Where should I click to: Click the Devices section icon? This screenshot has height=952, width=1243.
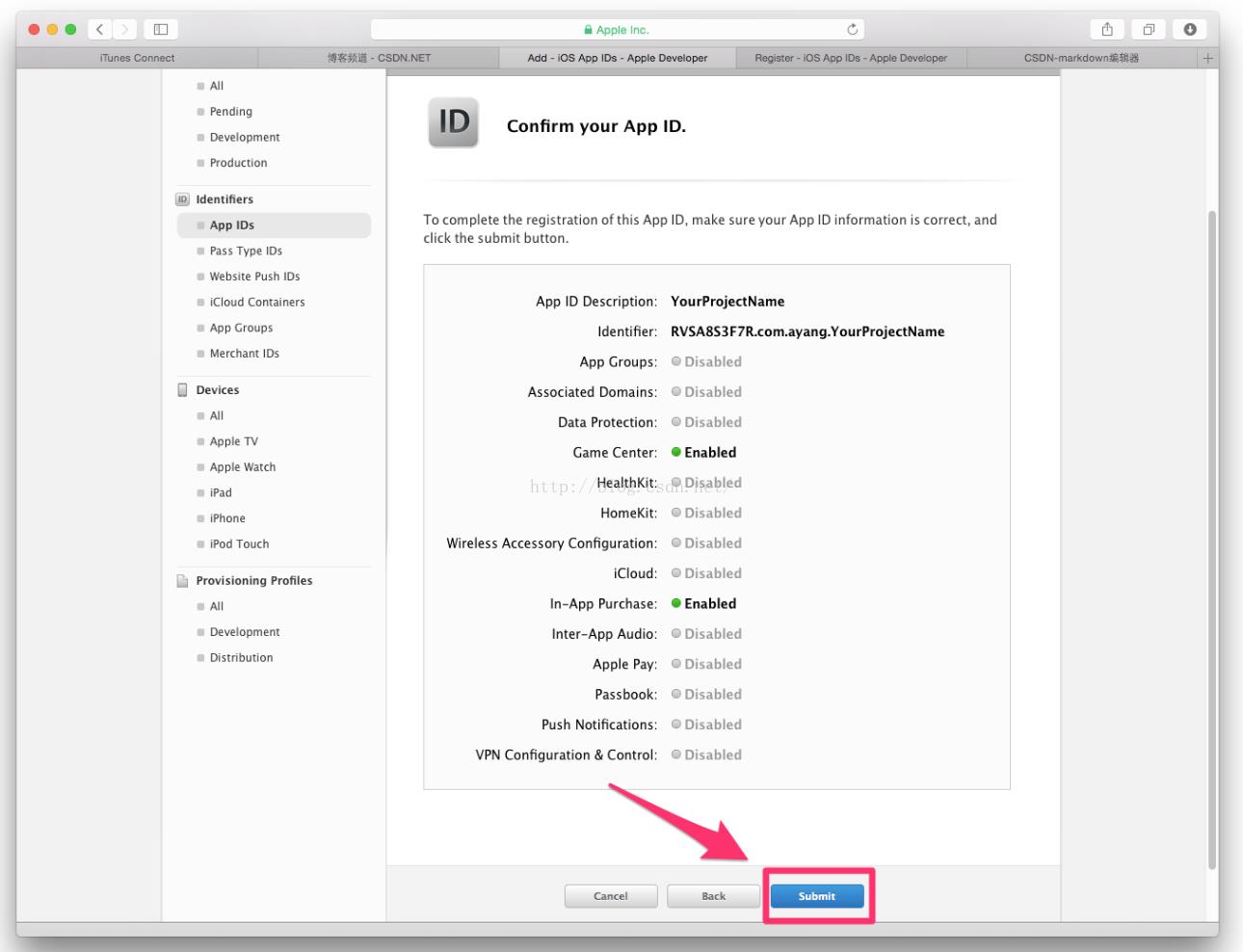click(x=182, y=390)
